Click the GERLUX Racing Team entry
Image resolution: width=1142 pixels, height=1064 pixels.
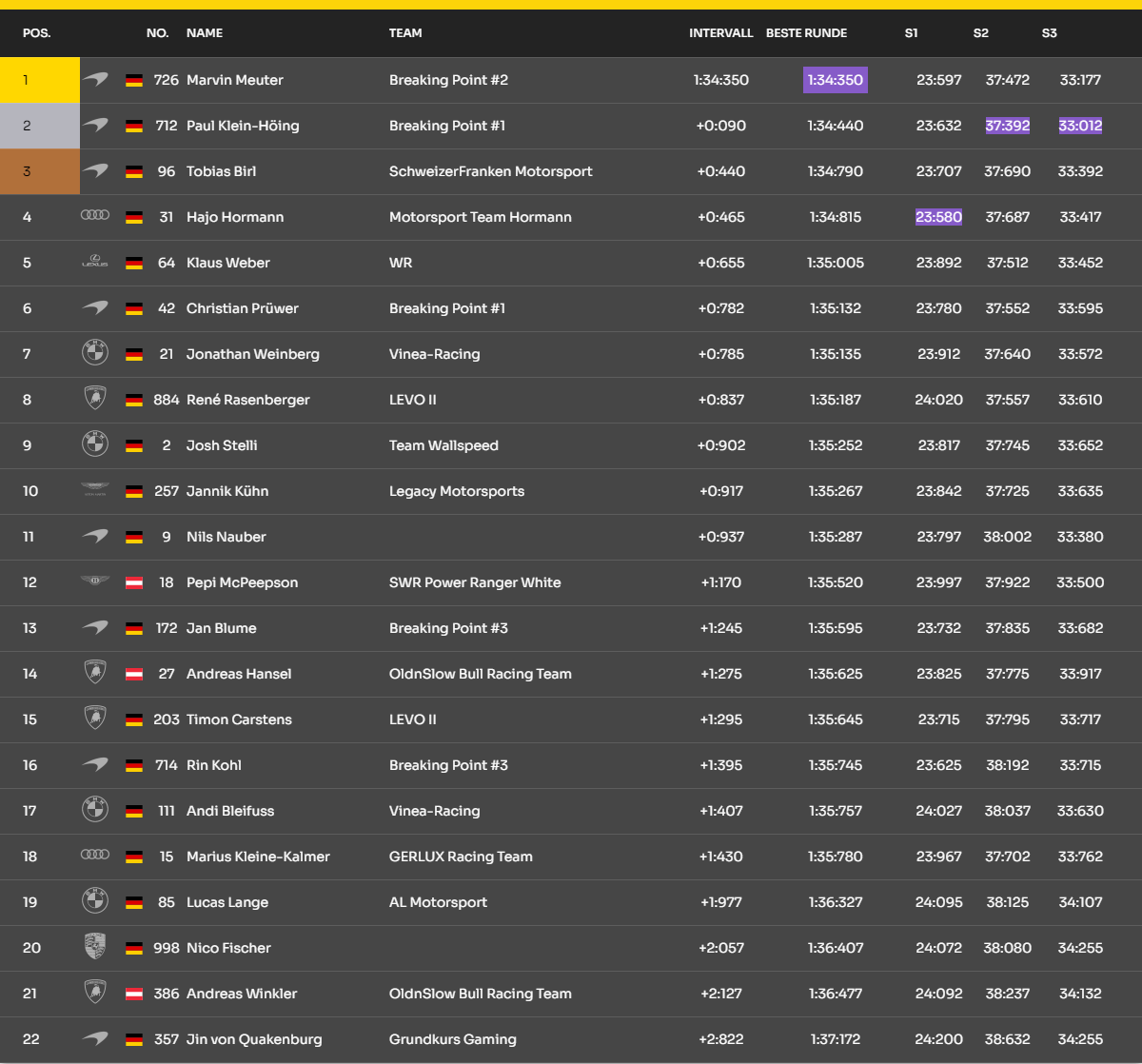point(461,857)
